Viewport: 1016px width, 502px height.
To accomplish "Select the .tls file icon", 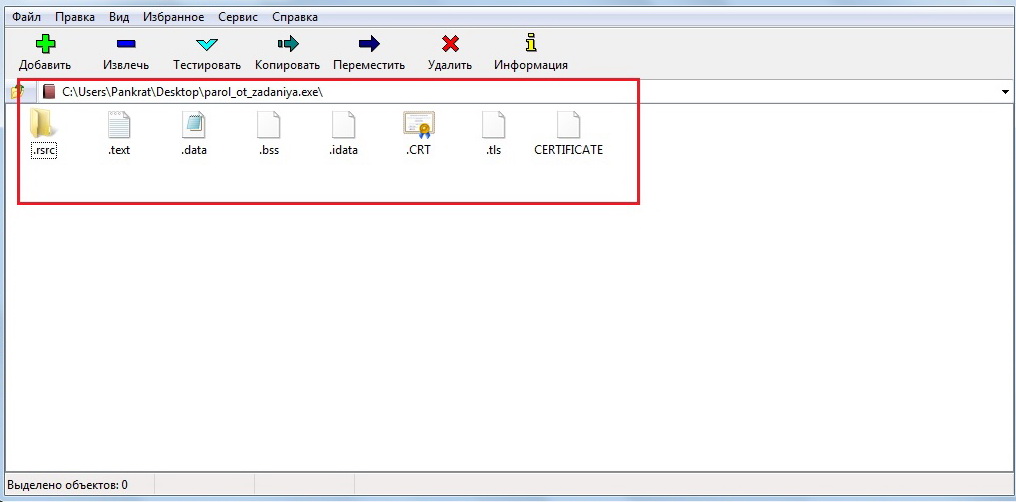I will (x=493, y=124).
